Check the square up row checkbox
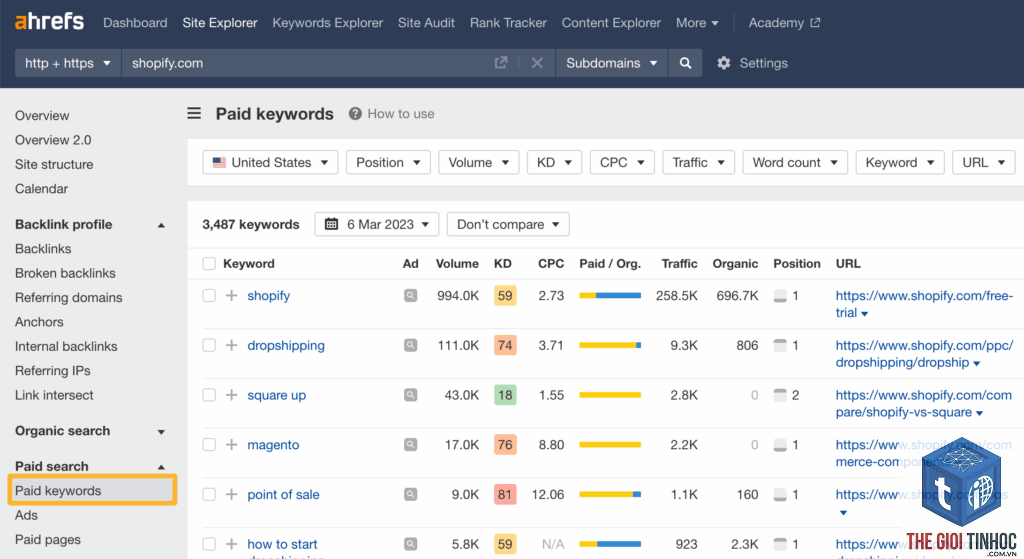The width and height of the screenshot is (1024, 559). pos(209,395)
